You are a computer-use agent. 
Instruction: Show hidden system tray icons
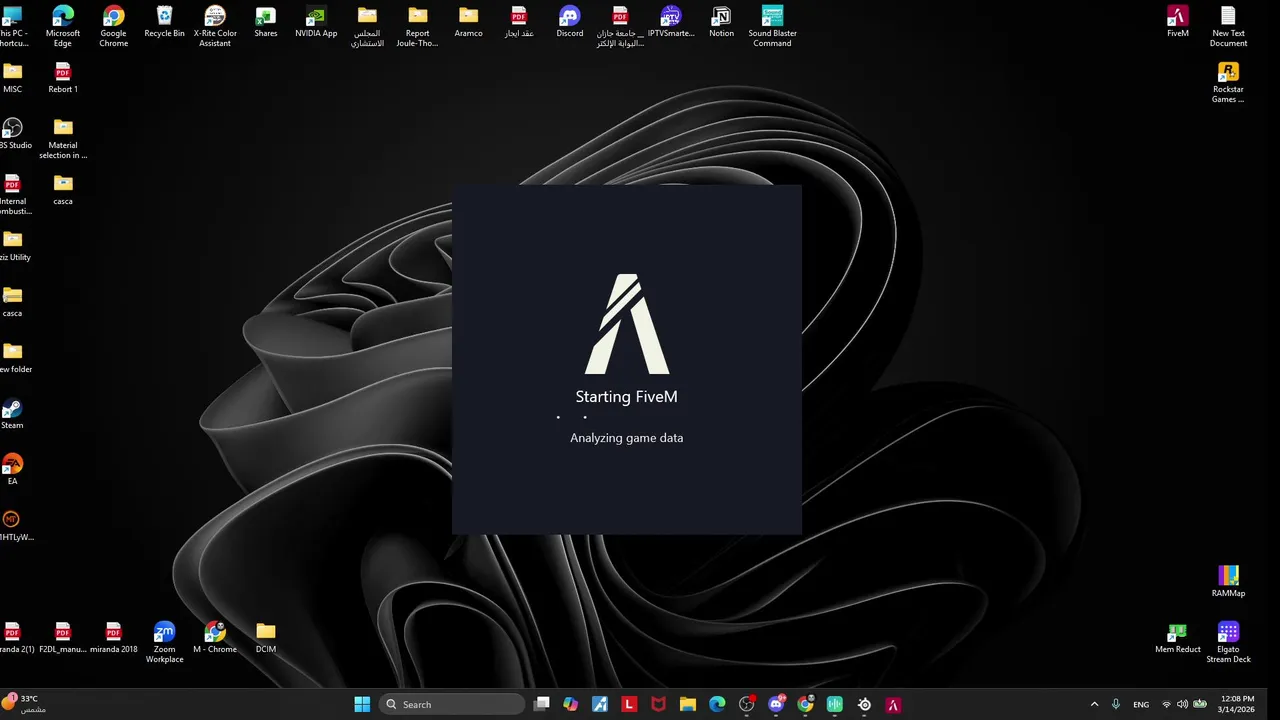pos(1094,704)
